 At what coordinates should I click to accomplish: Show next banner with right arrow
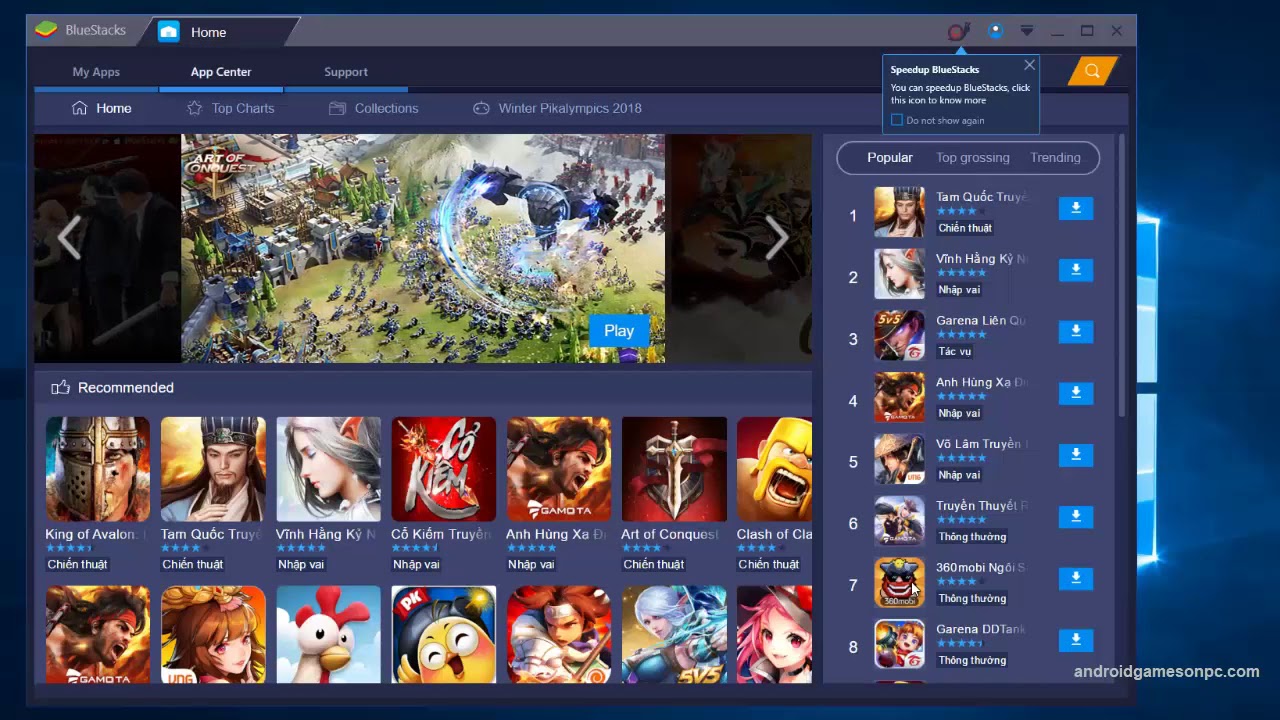[777, 239]
